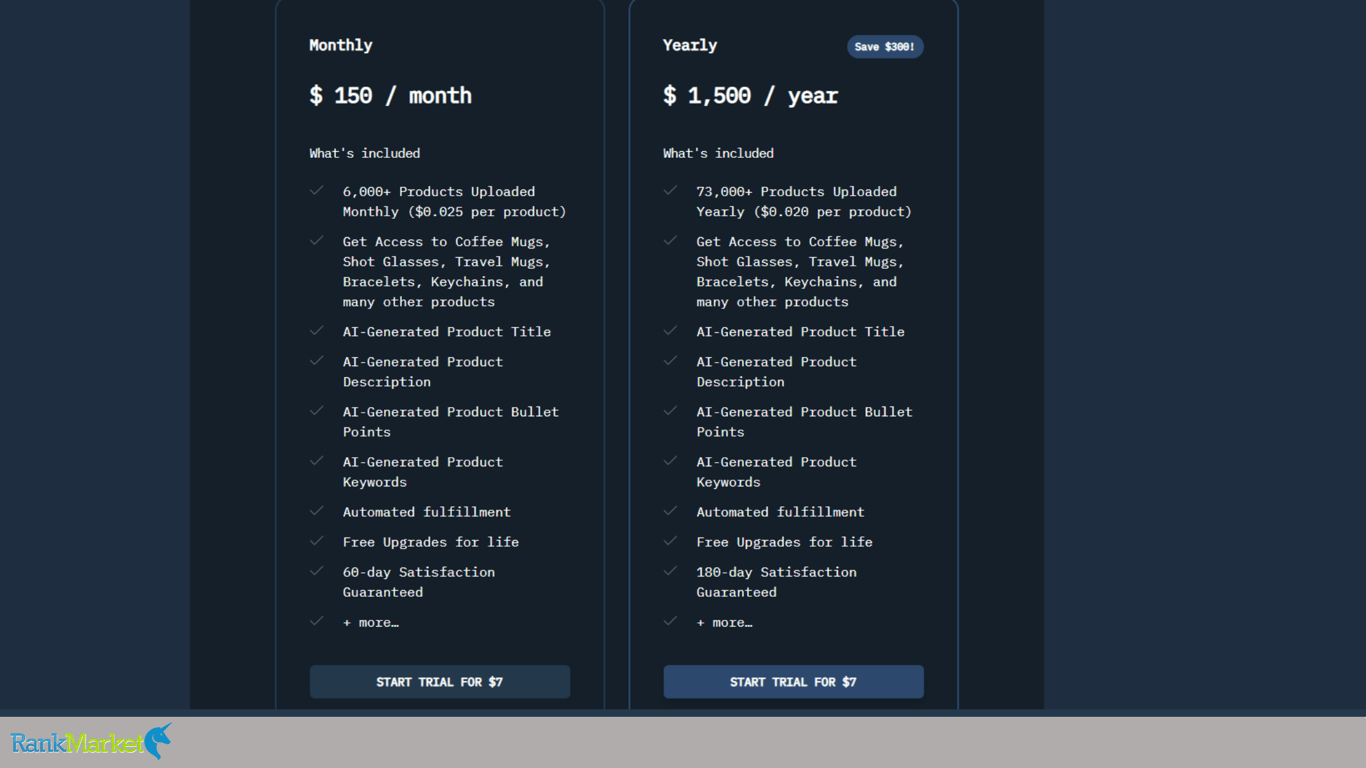
Task: Click the Monthly checkmark for AI-Generated Product Bullet Points
Action: (317, 410)
